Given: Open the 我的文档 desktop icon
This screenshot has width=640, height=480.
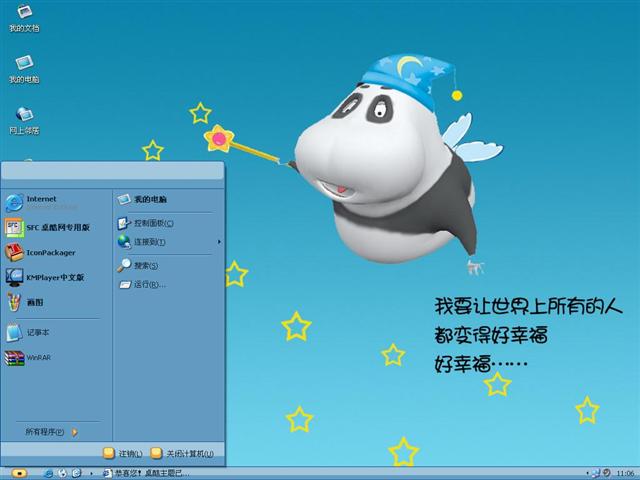Looking at the screenshot, I should [x=24, y=18].
